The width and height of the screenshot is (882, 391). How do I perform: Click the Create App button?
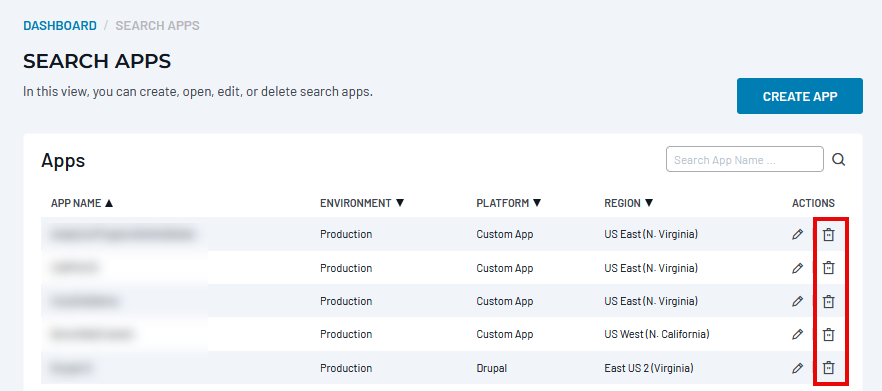coord(800,96)
